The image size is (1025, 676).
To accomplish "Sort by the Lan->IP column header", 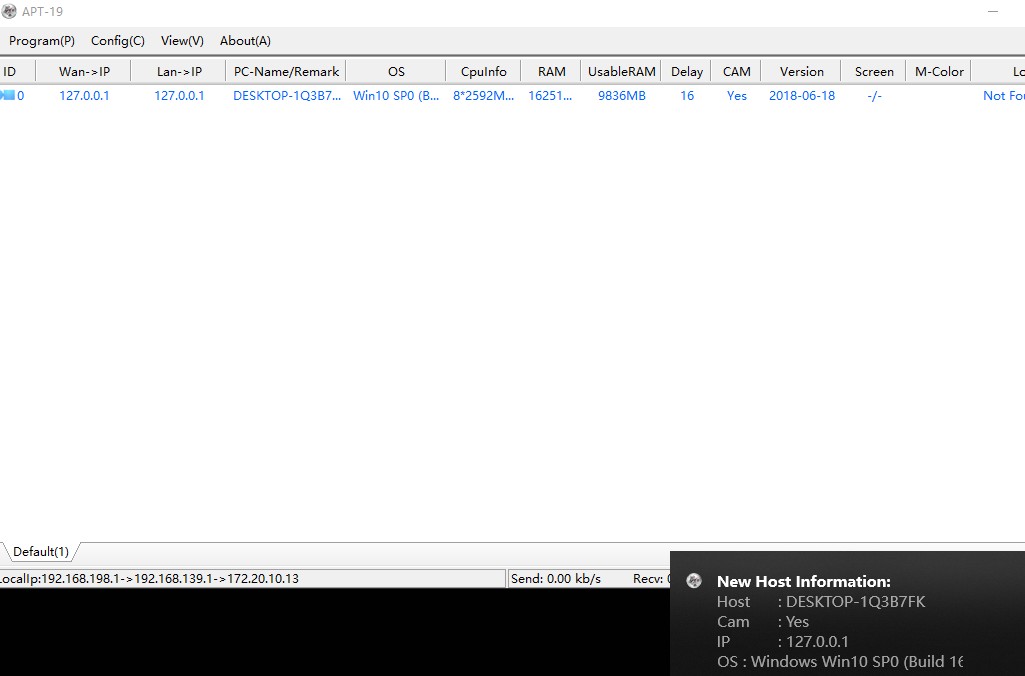I will point(178,71).
